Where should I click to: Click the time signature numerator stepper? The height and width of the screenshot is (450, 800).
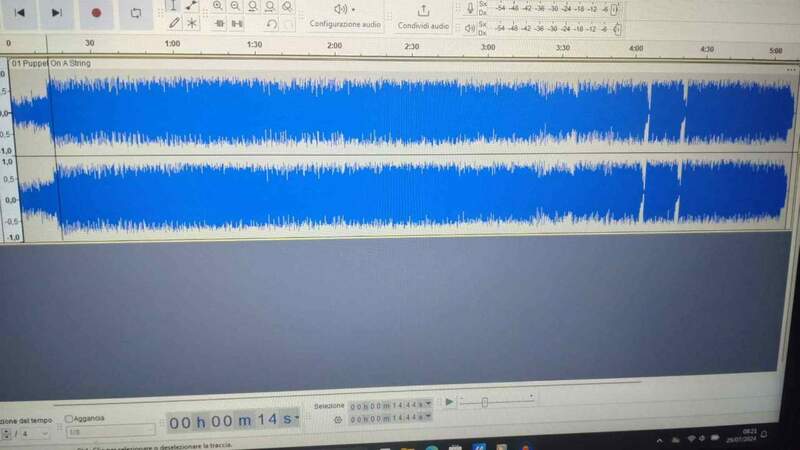(x=6, y=434)
